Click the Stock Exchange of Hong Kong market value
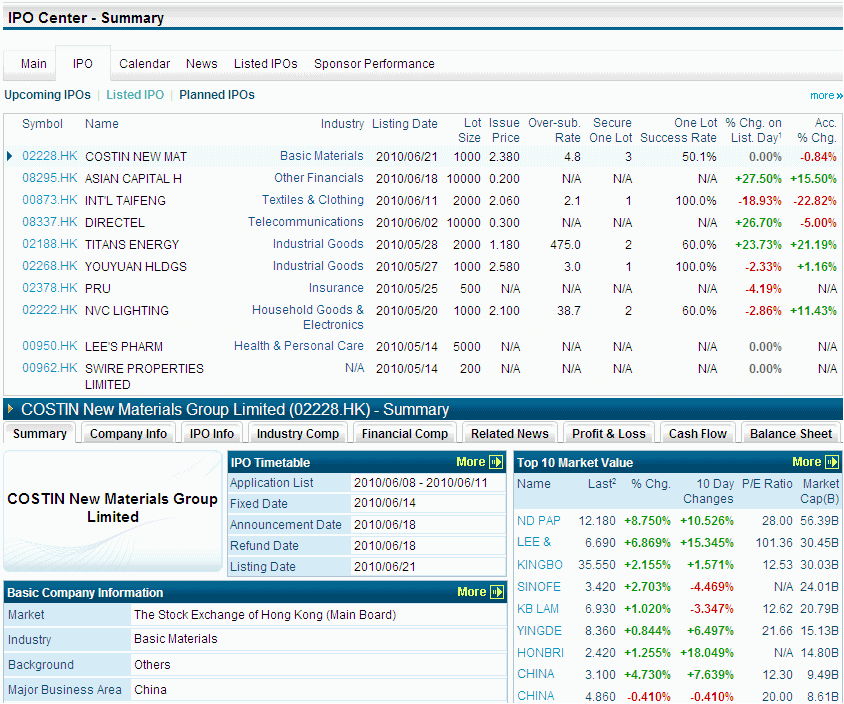The height and width of the screenshot is (704, 844). (x=265, y=615)
